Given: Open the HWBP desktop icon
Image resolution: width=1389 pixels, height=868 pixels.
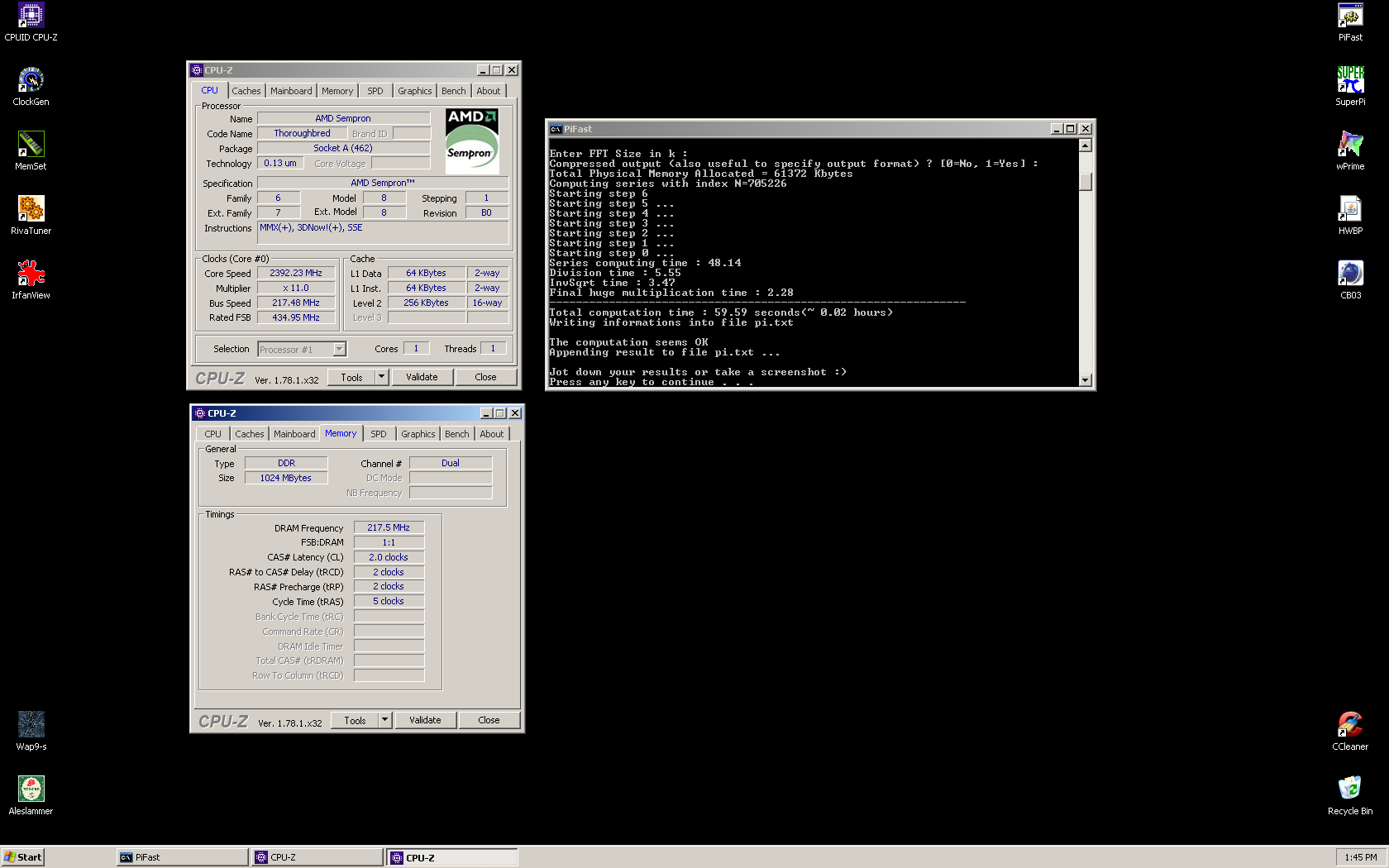Looking at the screenshot, I should 1350,216.
